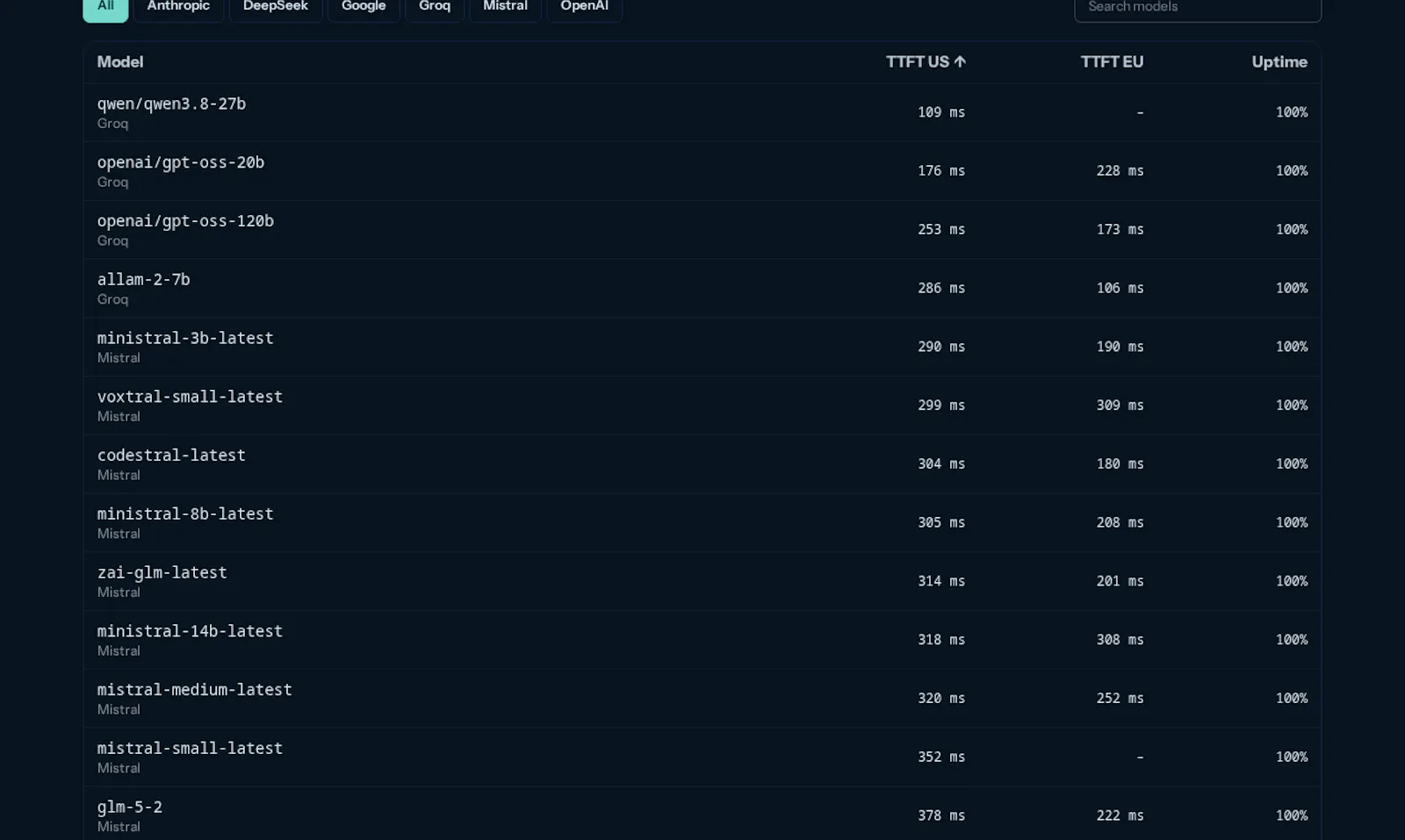Click the 352 ms TTFT US value
The image size is (1405, 840).
pos(941,757)
